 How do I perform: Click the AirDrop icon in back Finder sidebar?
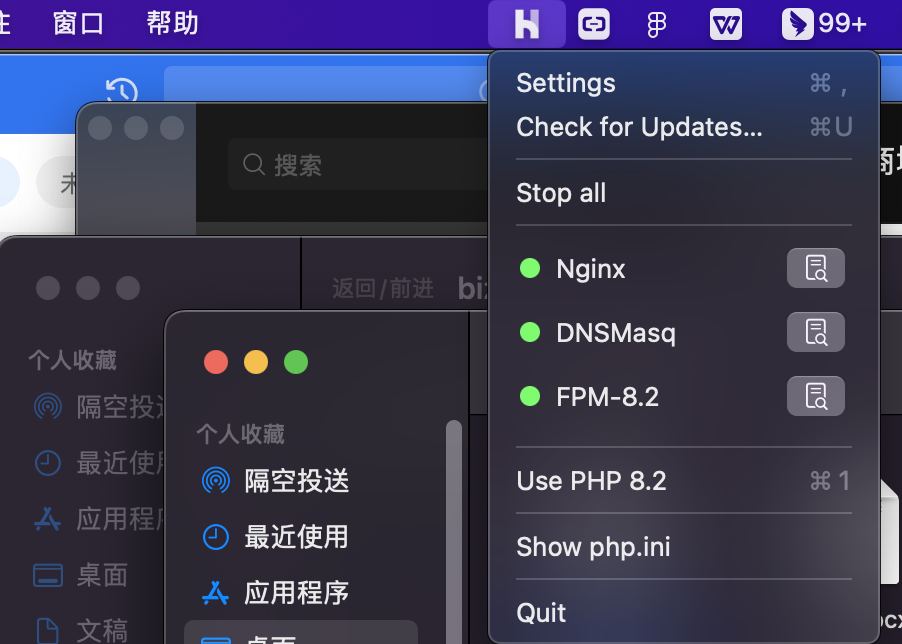[x=48, y=407]
